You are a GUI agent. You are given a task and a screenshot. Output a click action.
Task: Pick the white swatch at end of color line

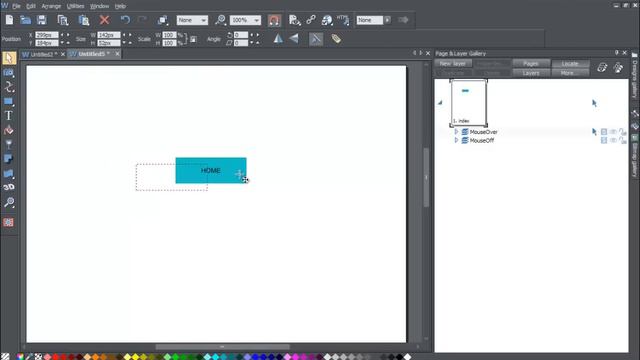407,357
